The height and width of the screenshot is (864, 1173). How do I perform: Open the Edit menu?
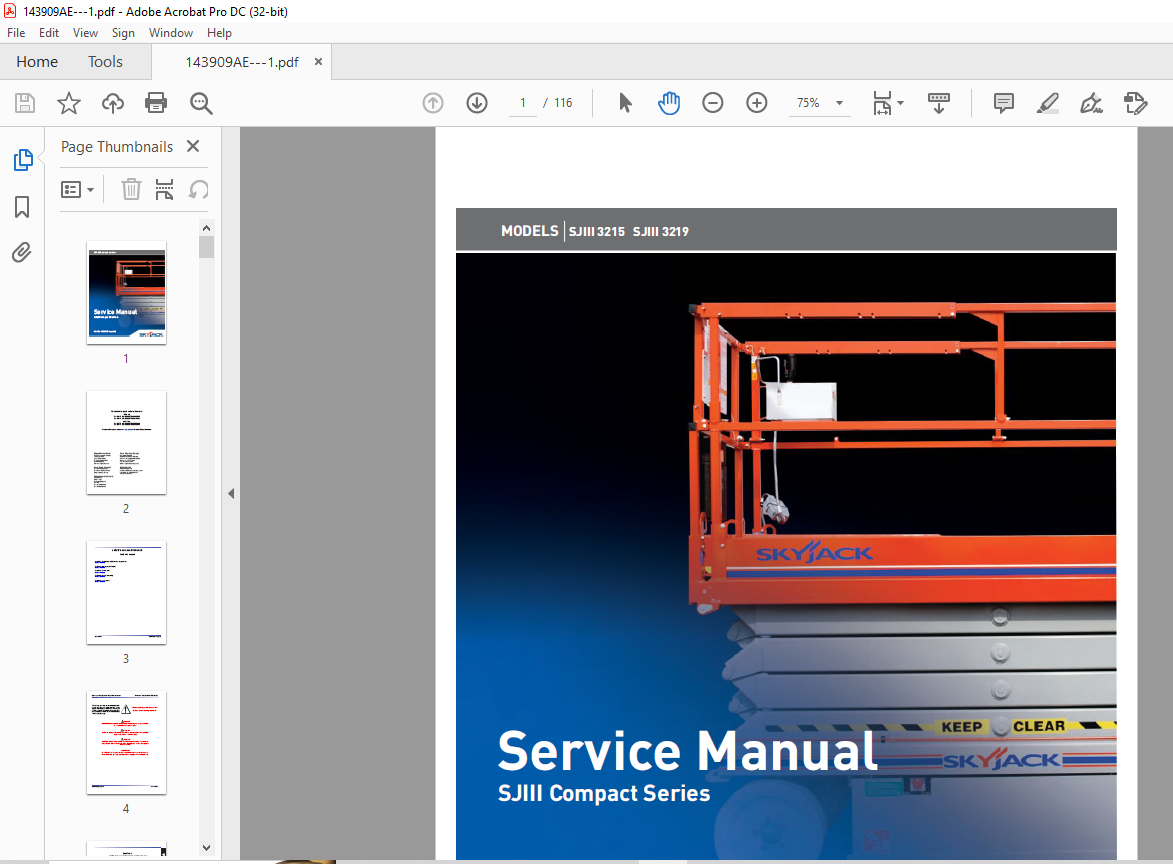49,33
